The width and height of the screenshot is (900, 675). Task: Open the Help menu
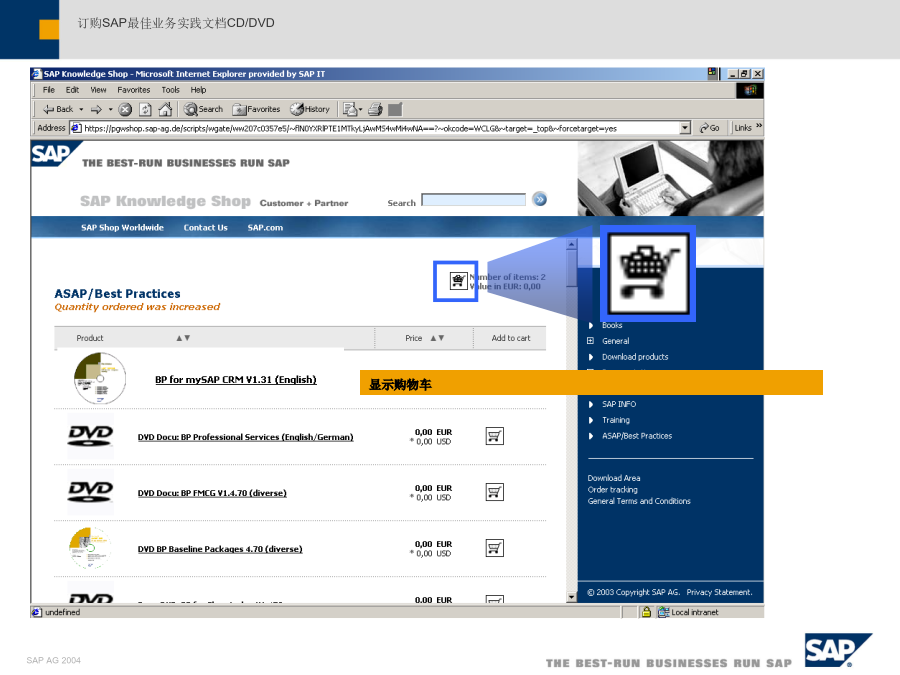199,90
